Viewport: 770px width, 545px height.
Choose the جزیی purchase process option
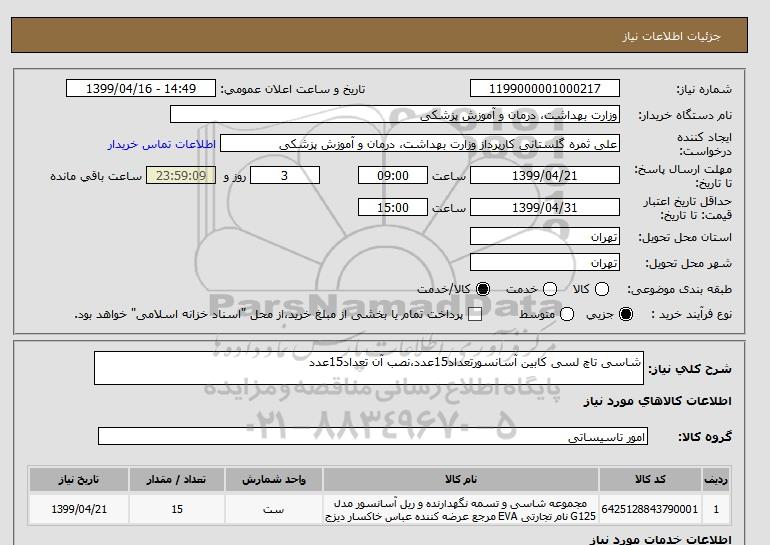[x=626, y=314]
